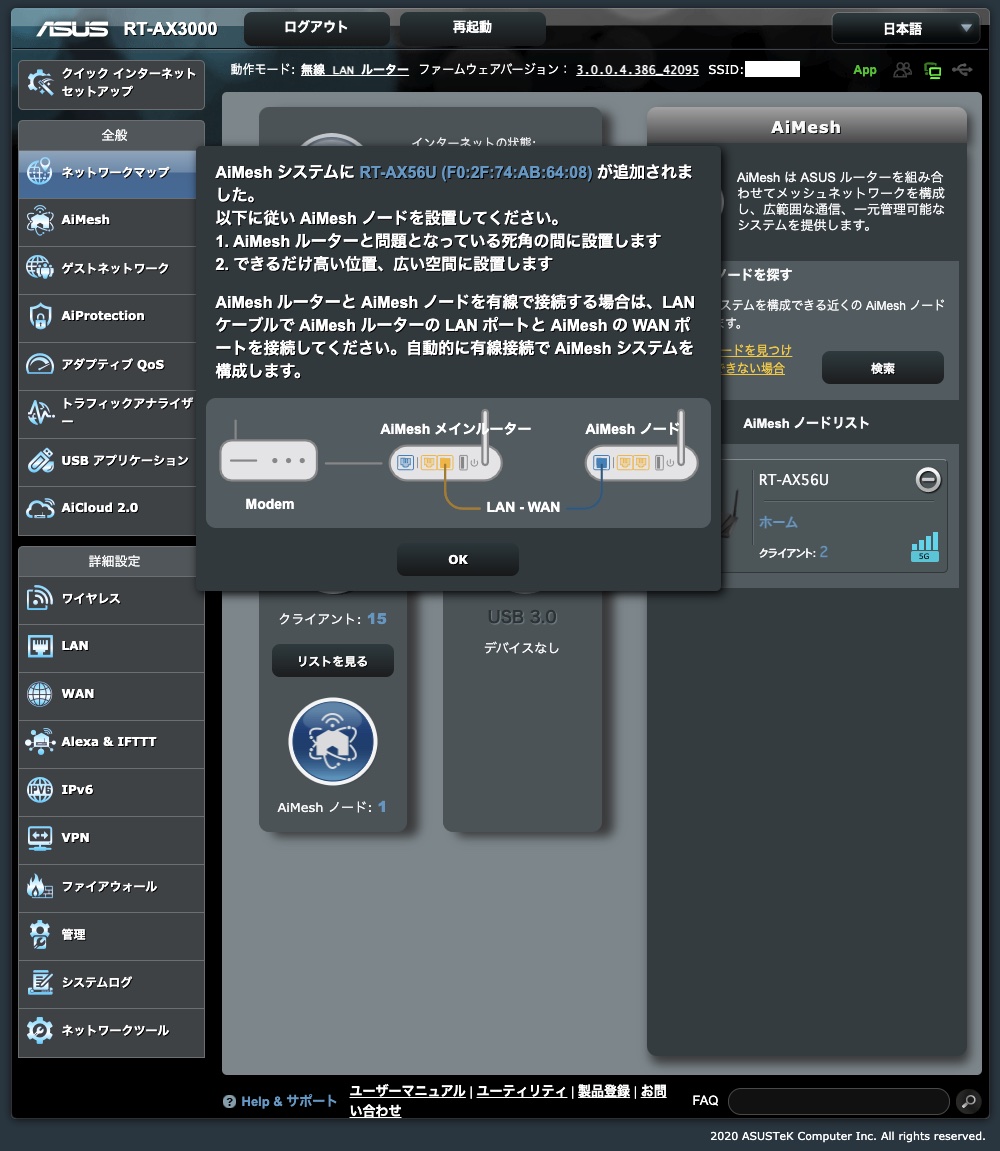Click the WAN globe icon in sidebar
Image resolution: width=1000 pixels, height=1151 pixels.
pyautogui.click(x=40, y=694)
